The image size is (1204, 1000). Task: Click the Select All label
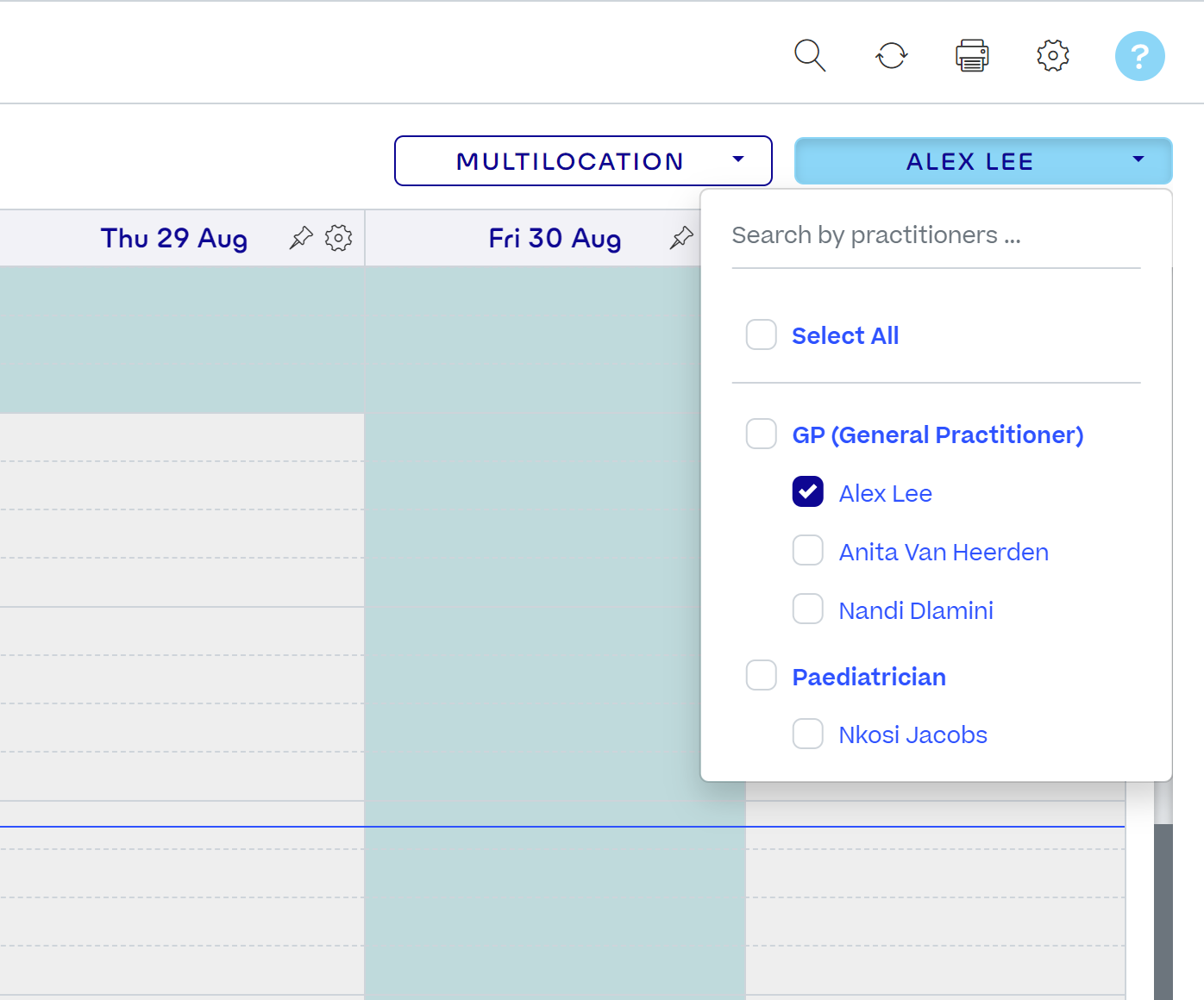tap(845, 336)
